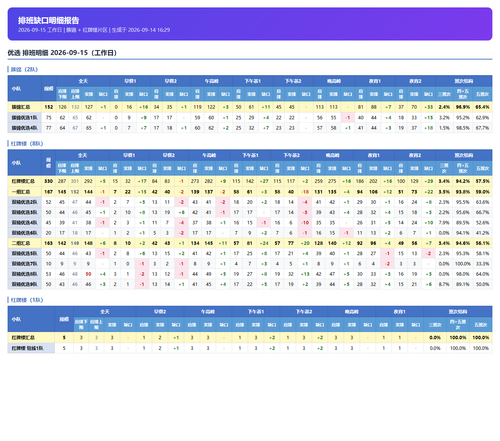Image resolution: width=500 pixels, height=441 pixels.
Task: Select the 红牌楼（8队） section heading
Action: pyautogui.click(x=27, y=144)
